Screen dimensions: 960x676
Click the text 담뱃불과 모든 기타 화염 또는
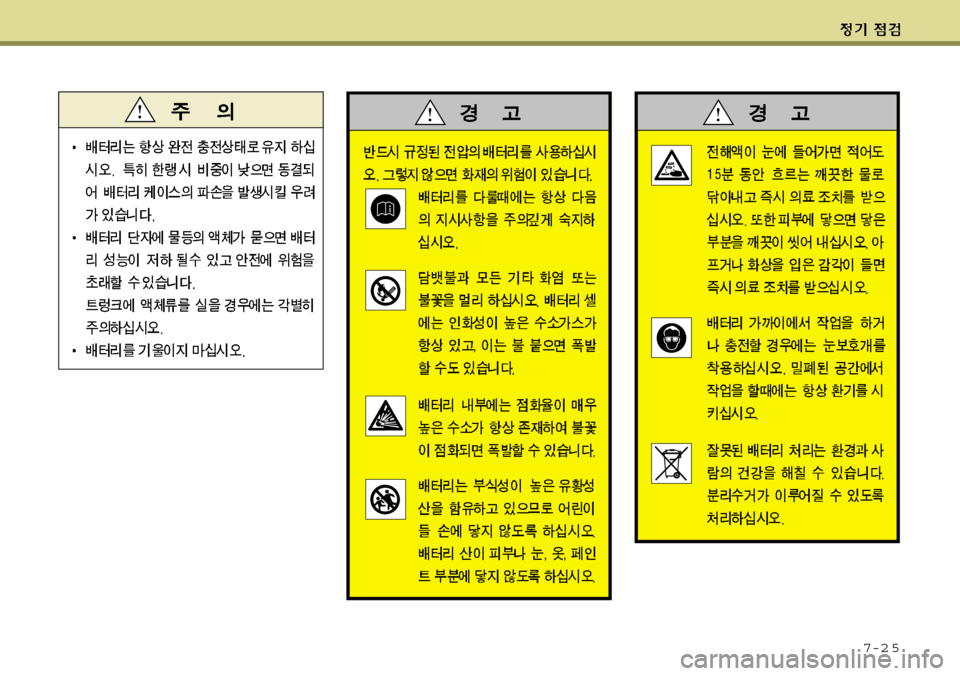pos(507,277)
